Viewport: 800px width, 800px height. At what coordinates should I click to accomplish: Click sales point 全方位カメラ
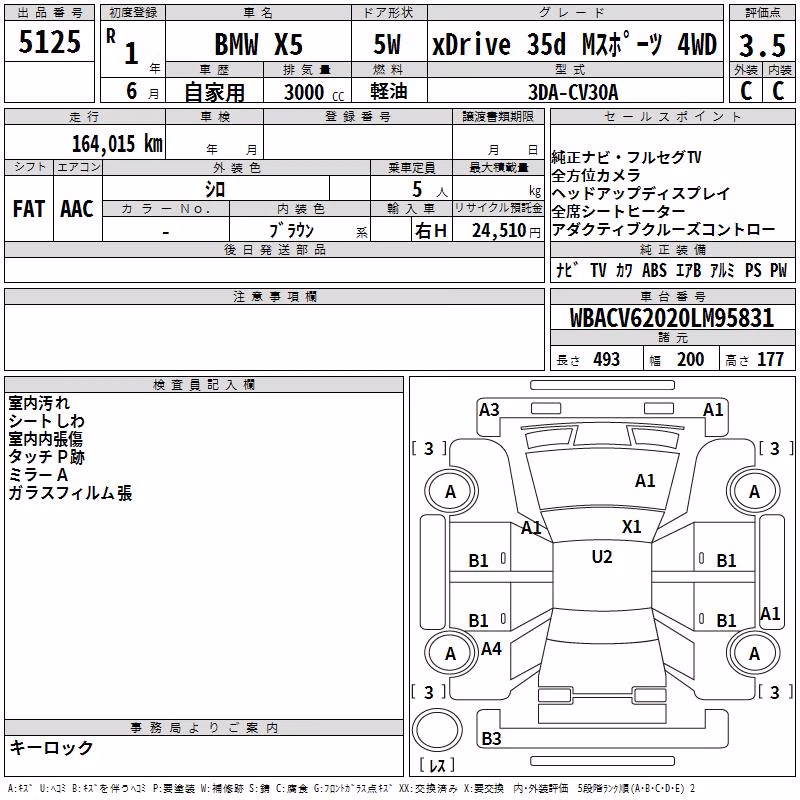click(596, 176)
